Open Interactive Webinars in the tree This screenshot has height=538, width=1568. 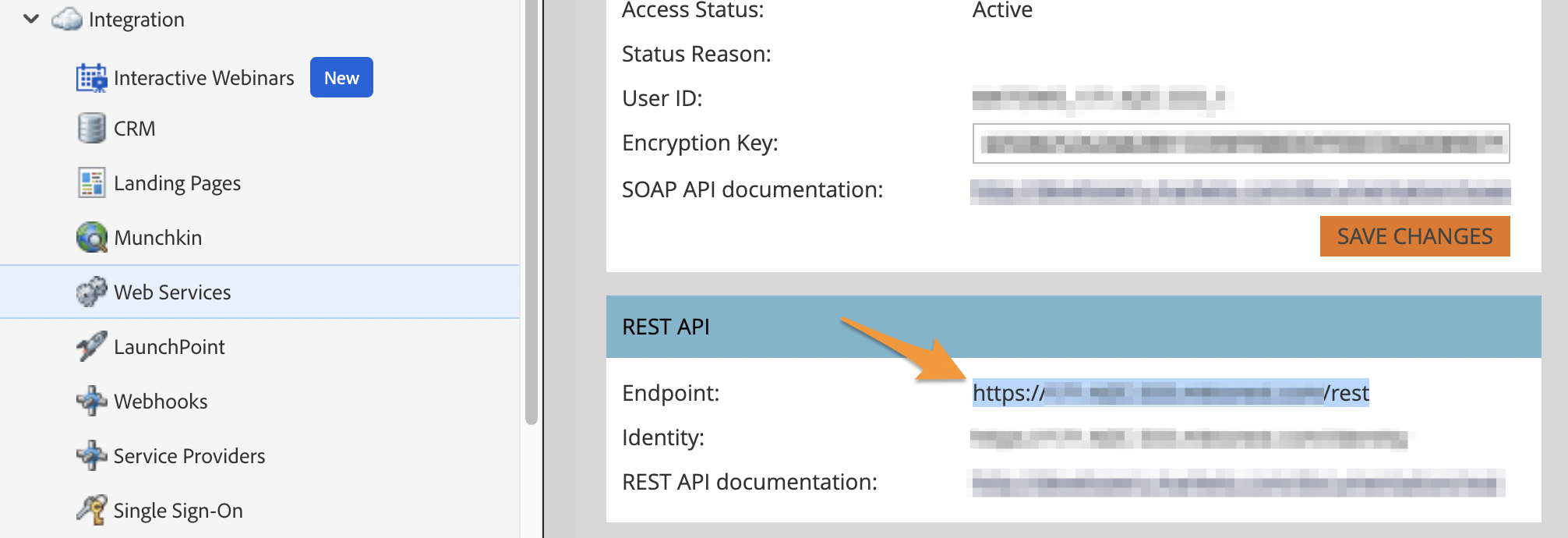[x=204, y=78]
